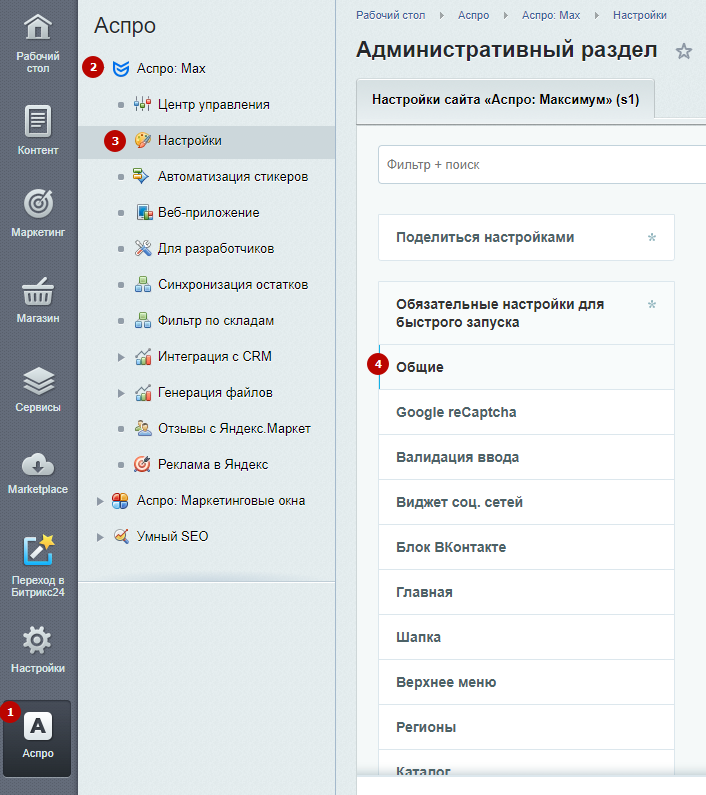Select the Аспро sidebar section
706x795 pixels.
38,738
